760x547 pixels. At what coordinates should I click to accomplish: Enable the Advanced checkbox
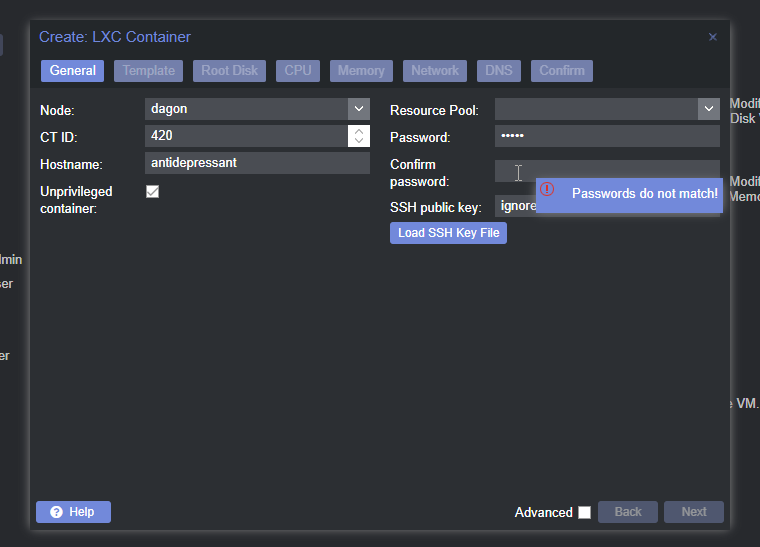584,512
